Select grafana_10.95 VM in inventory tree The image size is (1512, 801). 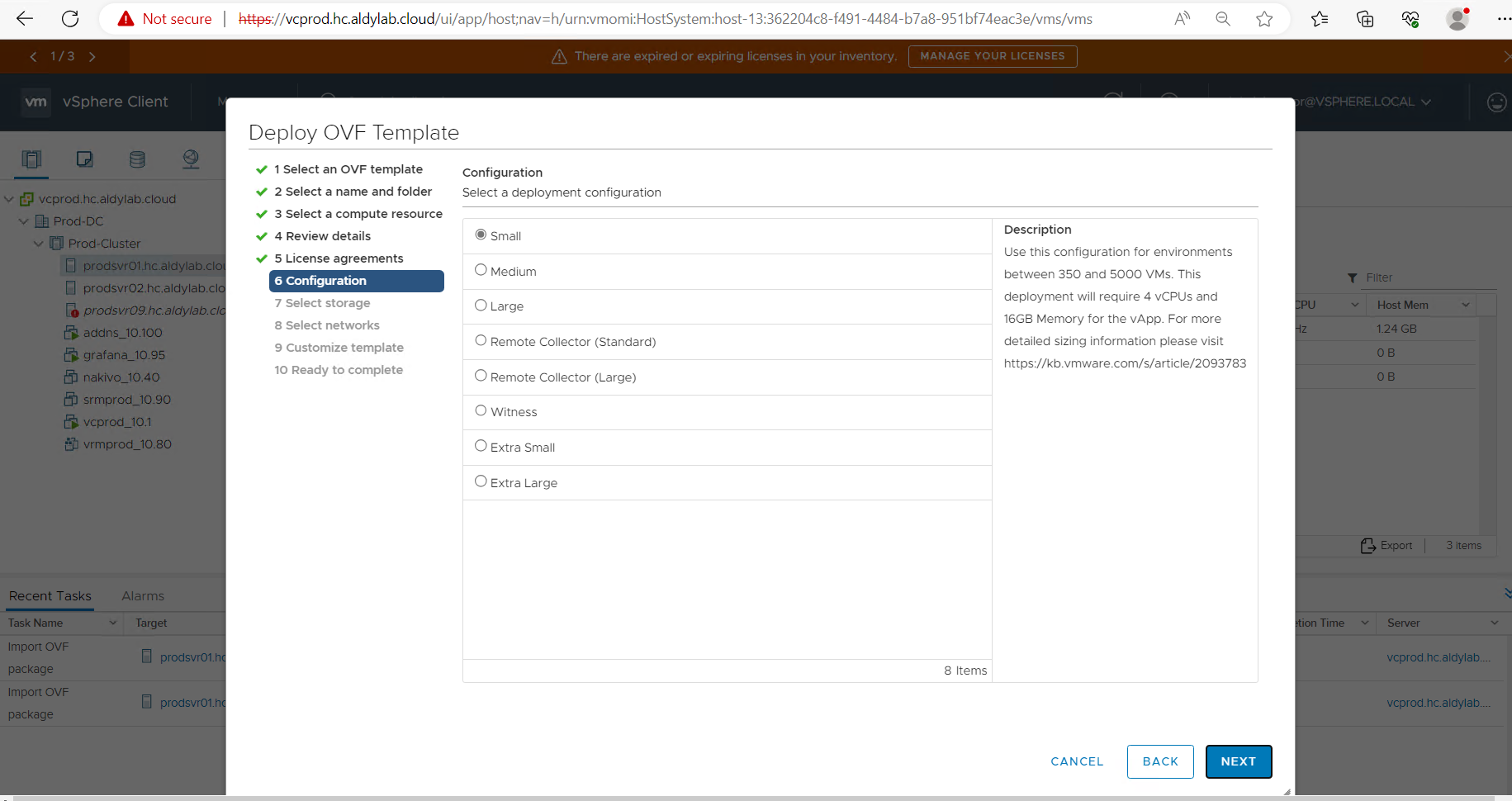(x=124, y=355)
